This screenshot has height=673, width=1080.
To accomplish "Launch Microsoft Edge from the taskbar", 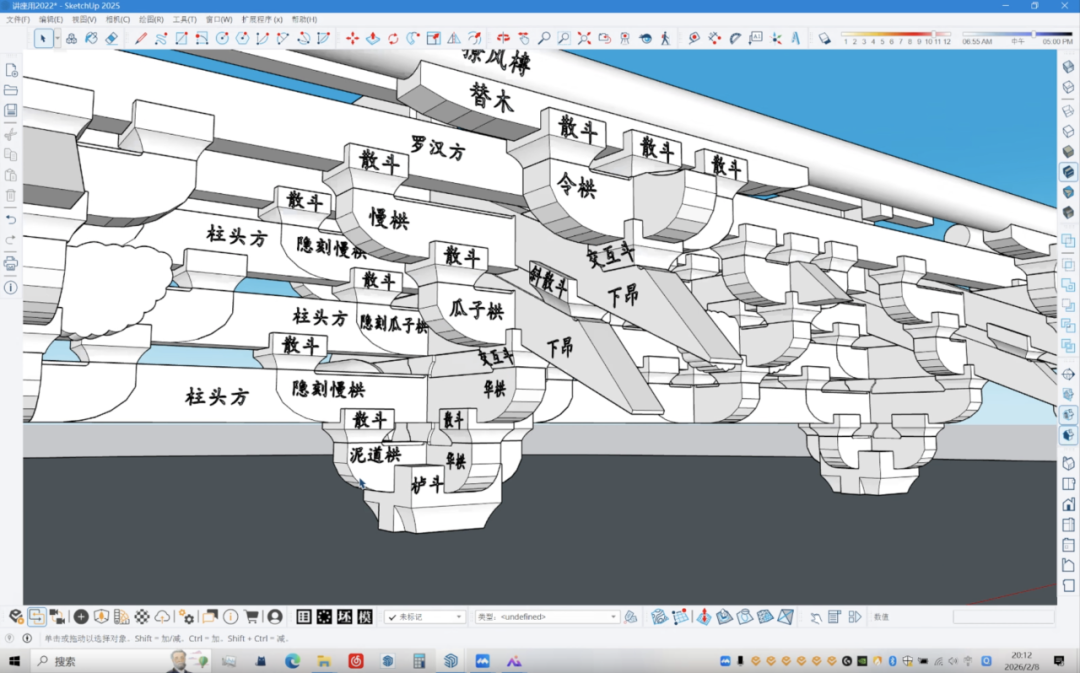I will point(293,661).
